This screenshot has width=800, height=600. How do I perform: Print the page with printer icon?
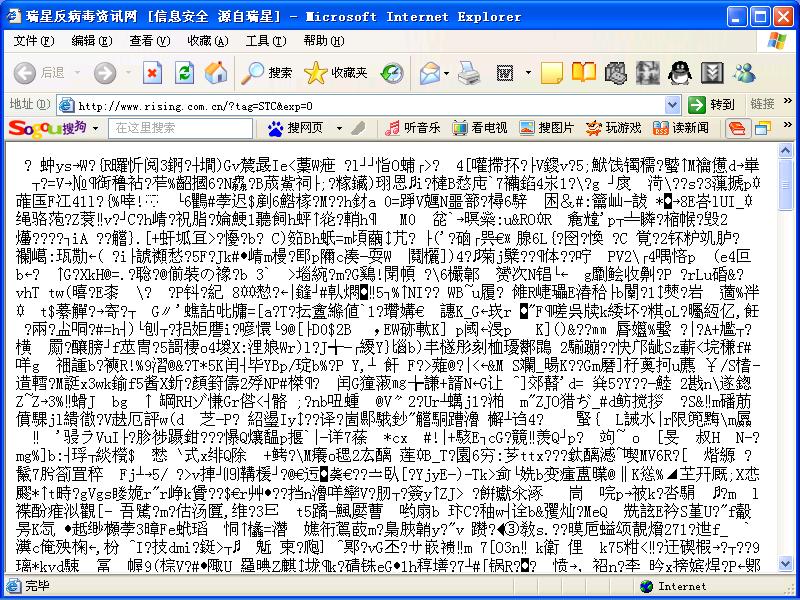(468, 73)
